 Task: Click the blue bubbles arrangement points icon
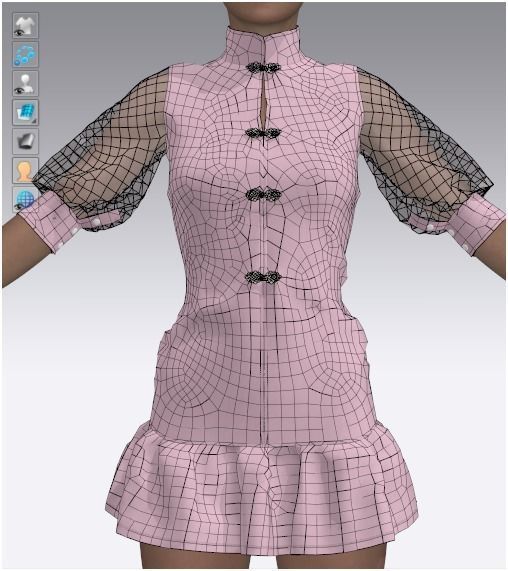25,55
